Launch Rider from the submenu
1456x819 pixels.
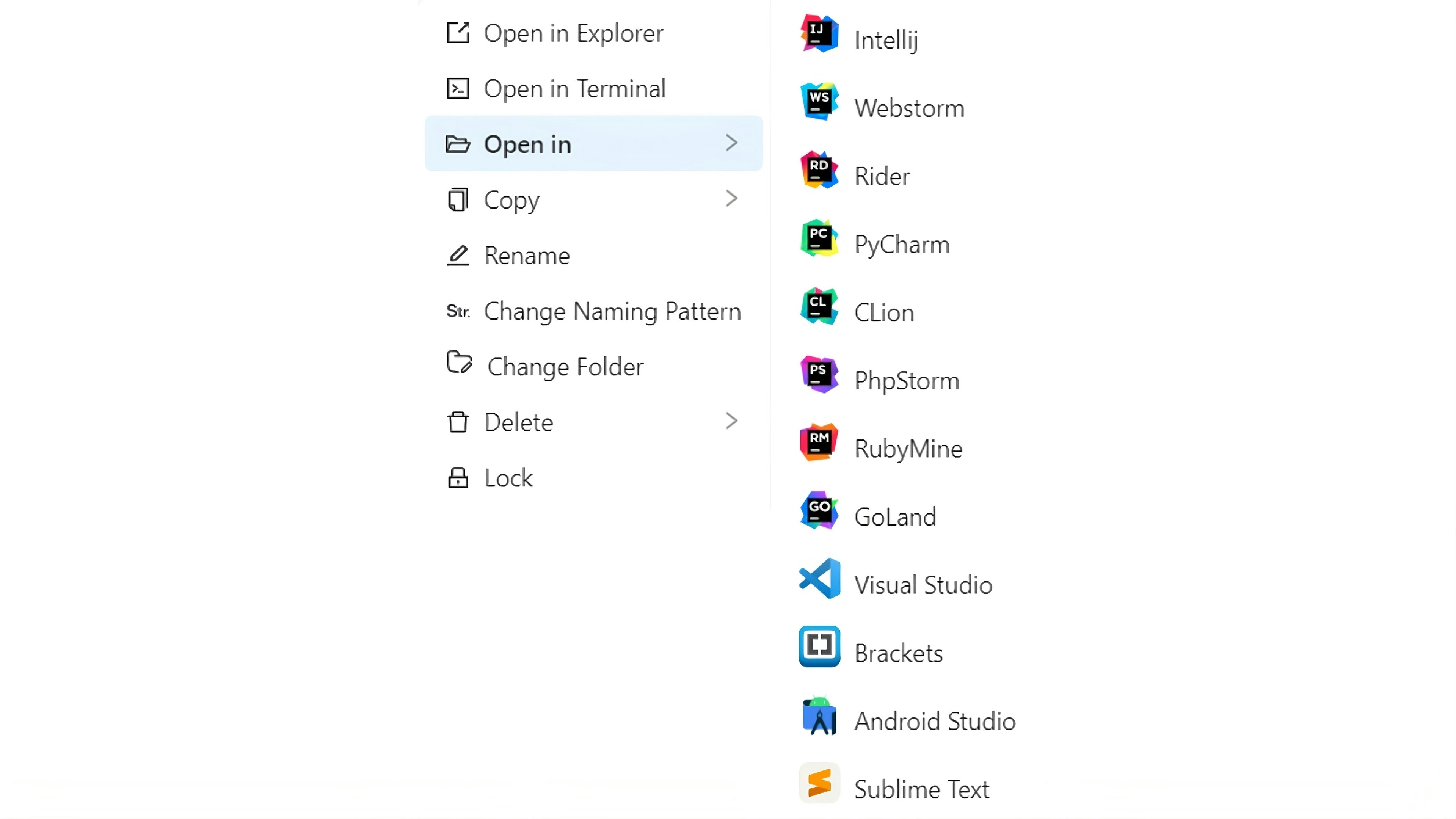(882, 176)
